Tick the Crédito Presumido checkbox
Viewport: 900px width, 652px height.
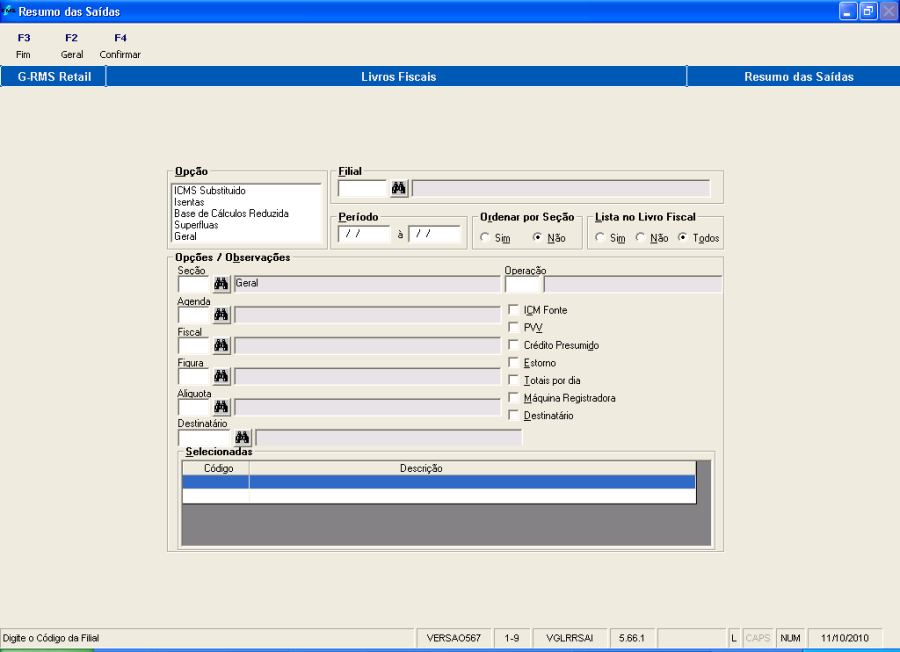click(514, 345)
